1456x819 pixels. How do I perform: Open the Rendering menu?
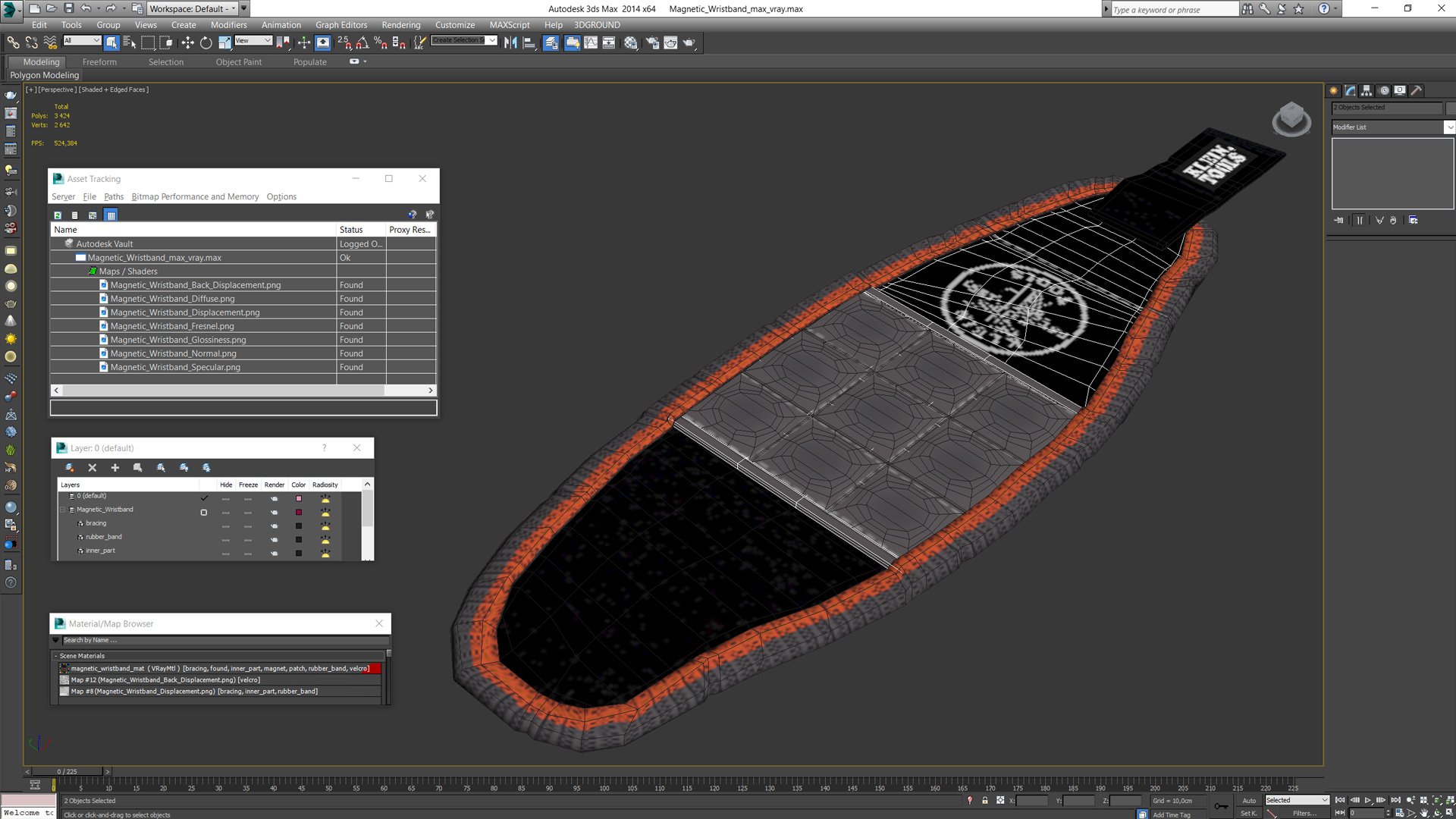click(x=400, y=25)
